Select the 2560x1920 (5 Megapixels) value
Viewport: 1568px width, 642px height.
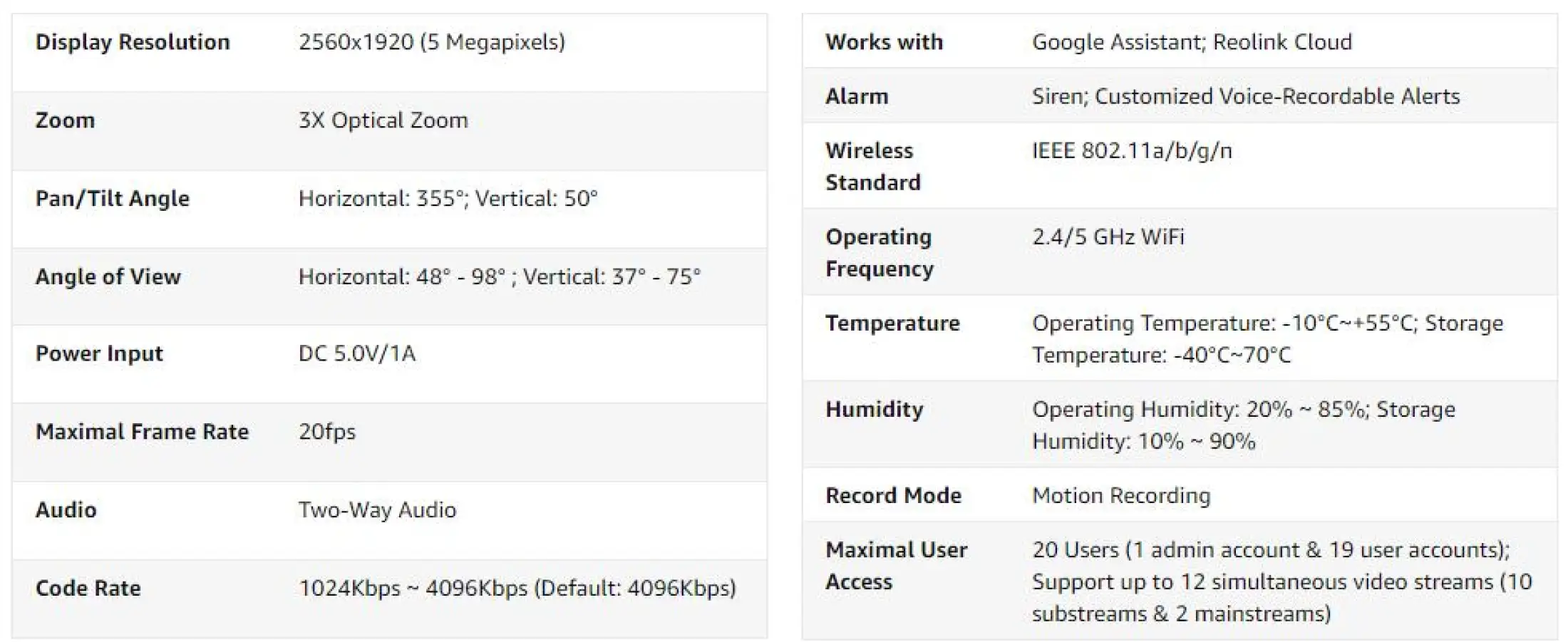[431, 42]
